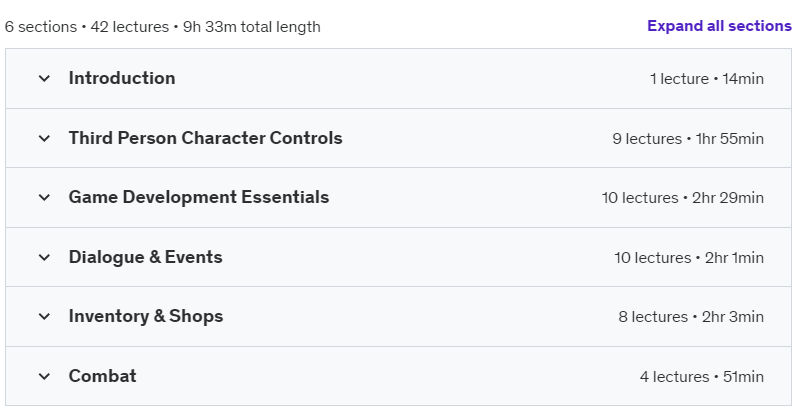Click the 4 lectures • 51min label

point(701,377)
